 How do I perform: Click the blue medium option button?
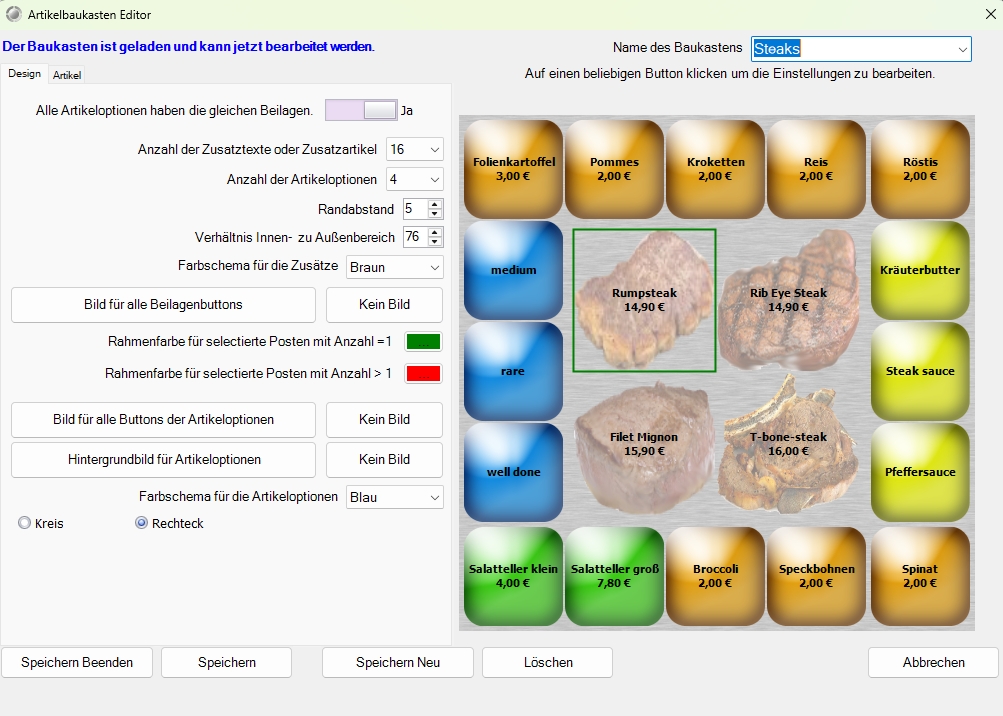514,270
